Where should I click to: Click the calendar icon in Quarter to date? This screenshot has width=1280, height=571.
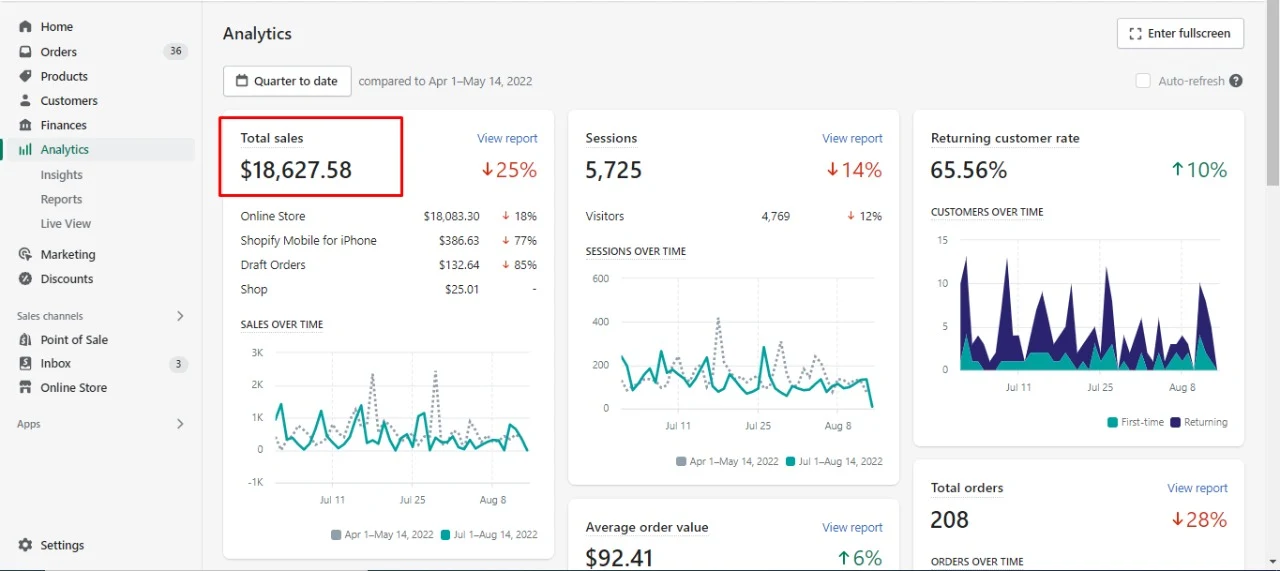pos(242,81)
